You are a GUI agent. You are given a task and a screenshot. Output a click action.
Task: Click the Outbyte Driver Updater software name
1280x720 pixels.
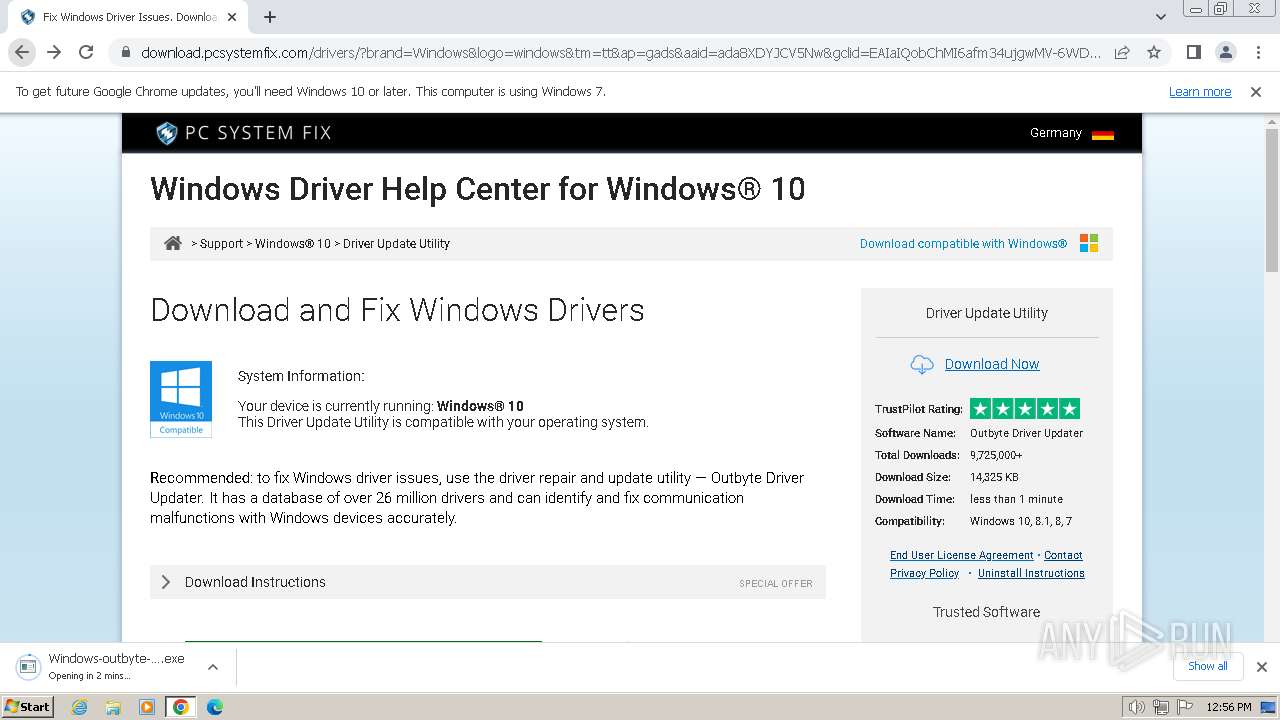1026,433
